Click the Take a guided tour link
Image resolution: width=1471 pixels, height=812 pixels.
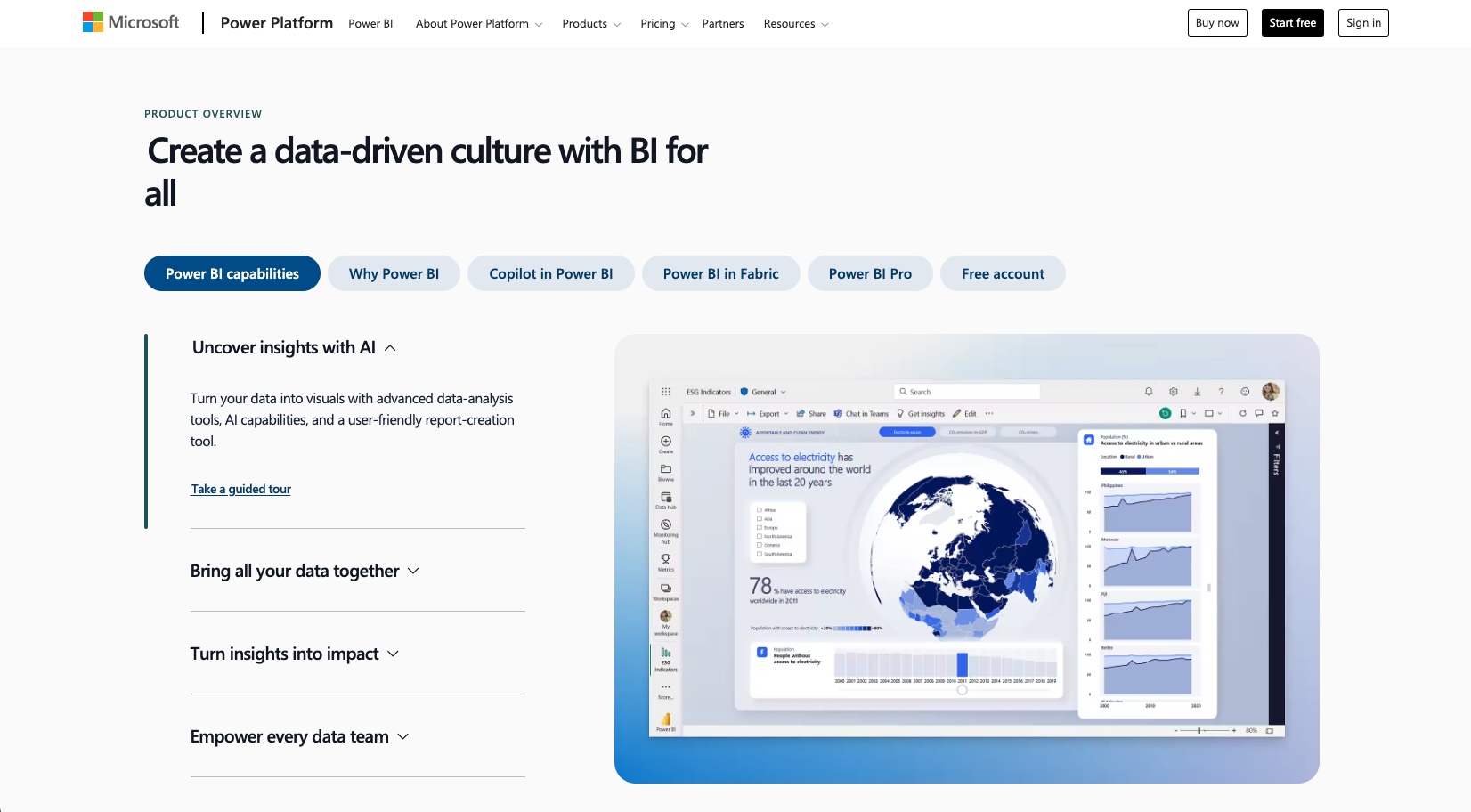240,489
